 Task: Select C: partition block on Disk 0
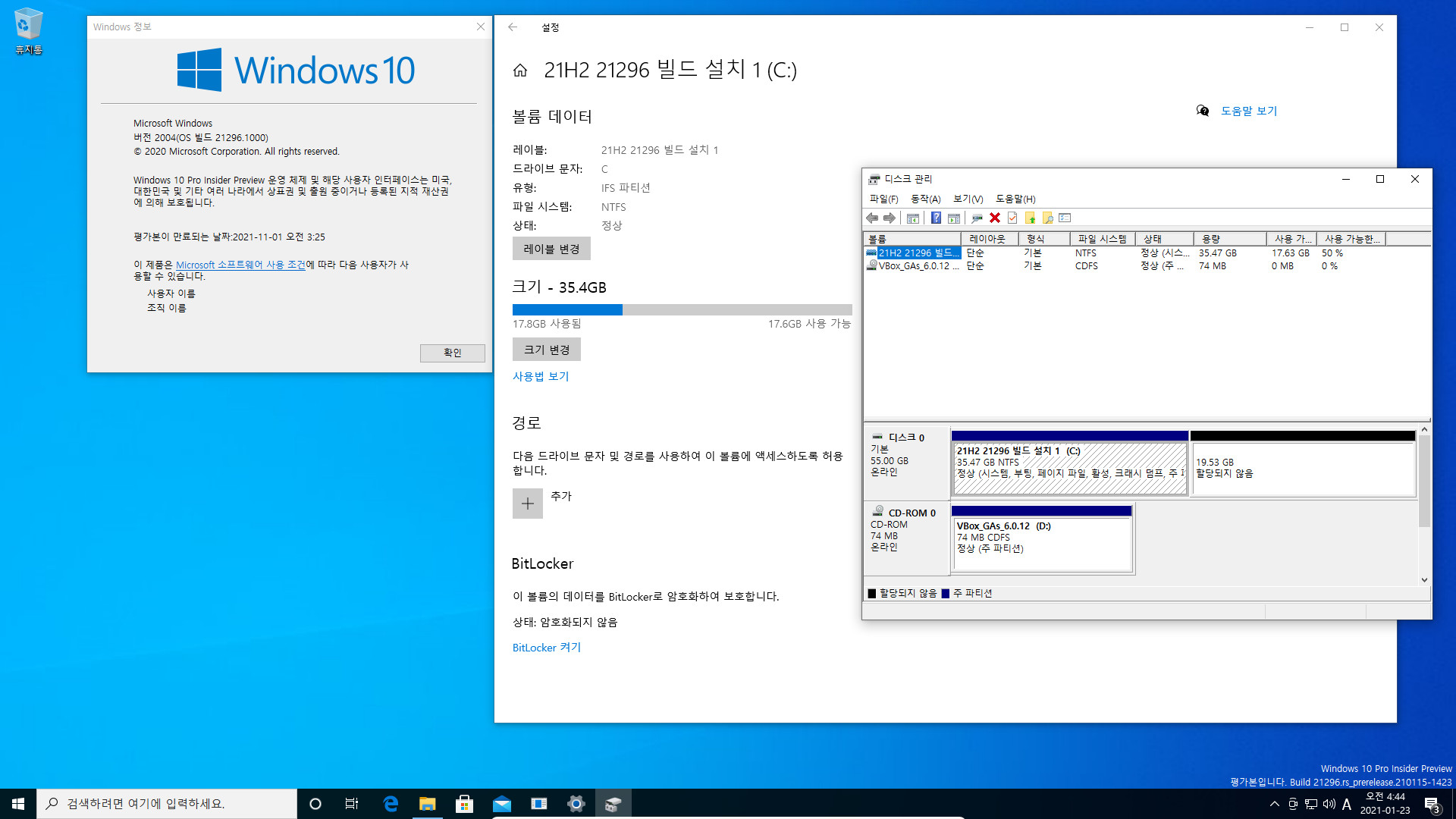[x=1069, y=463]
